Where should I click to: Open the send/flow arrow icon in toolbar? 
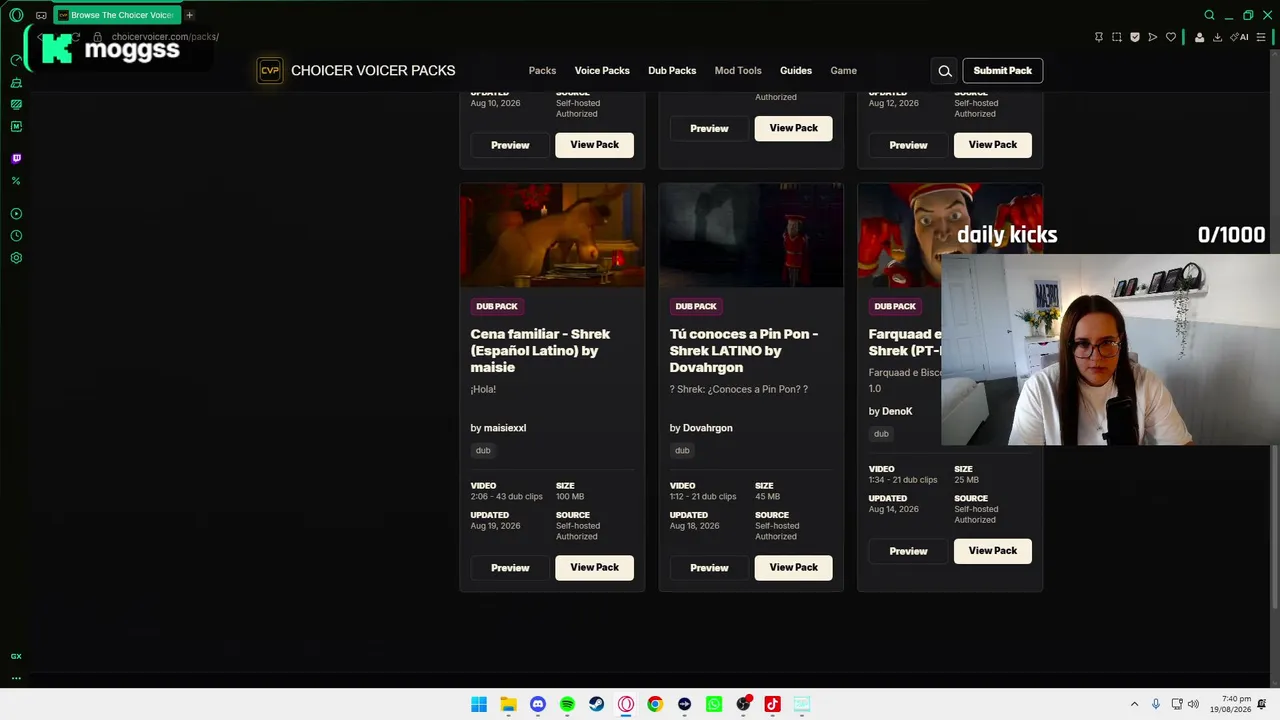point(1153,37)
